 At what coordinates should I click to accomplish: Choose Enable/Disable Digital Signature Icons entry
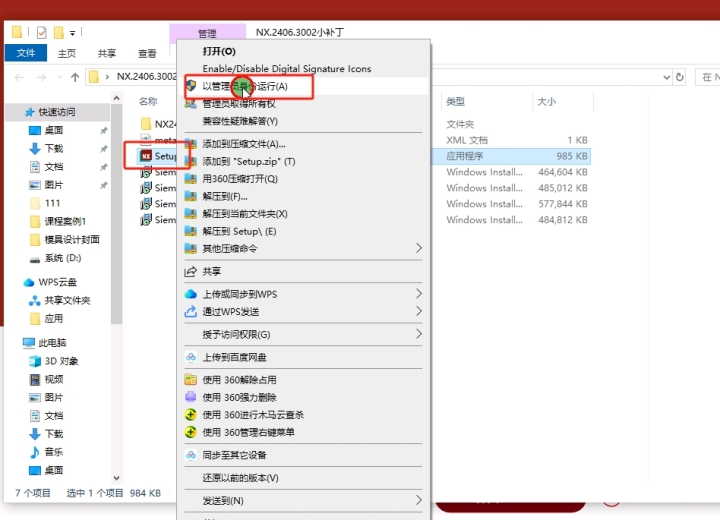(x=287, y=69)
